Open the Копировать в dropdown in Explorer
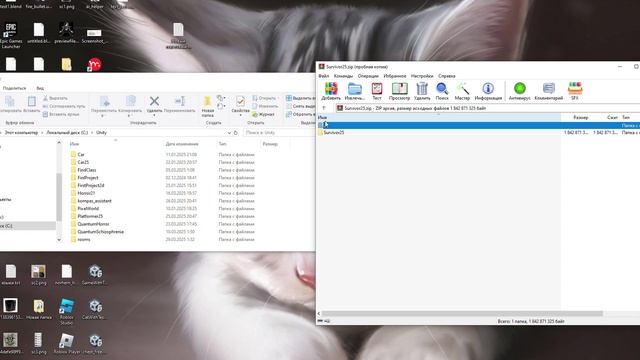This screenshot has width=640, height=360. click(130, 107)
